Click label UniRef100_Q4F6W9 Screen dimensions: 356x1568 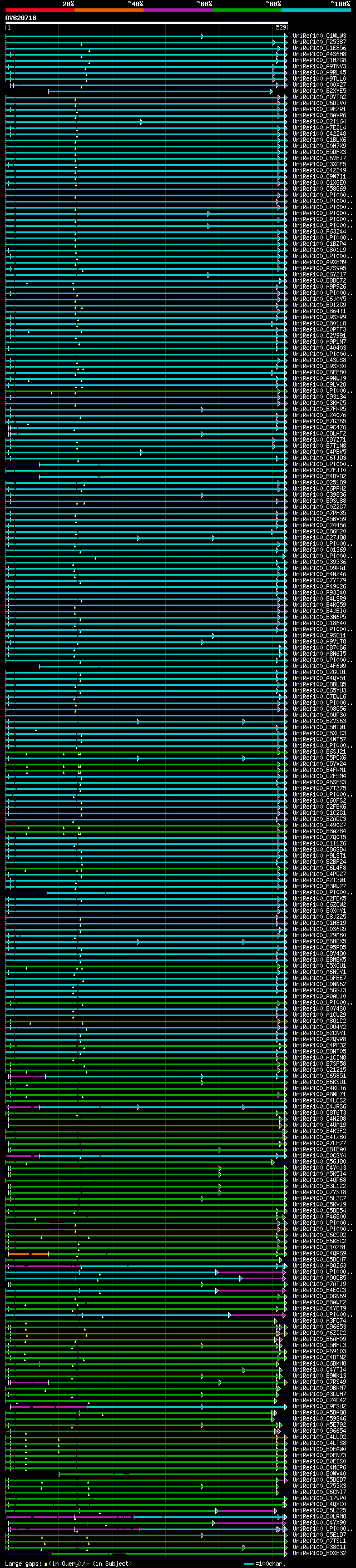point(319,666)
